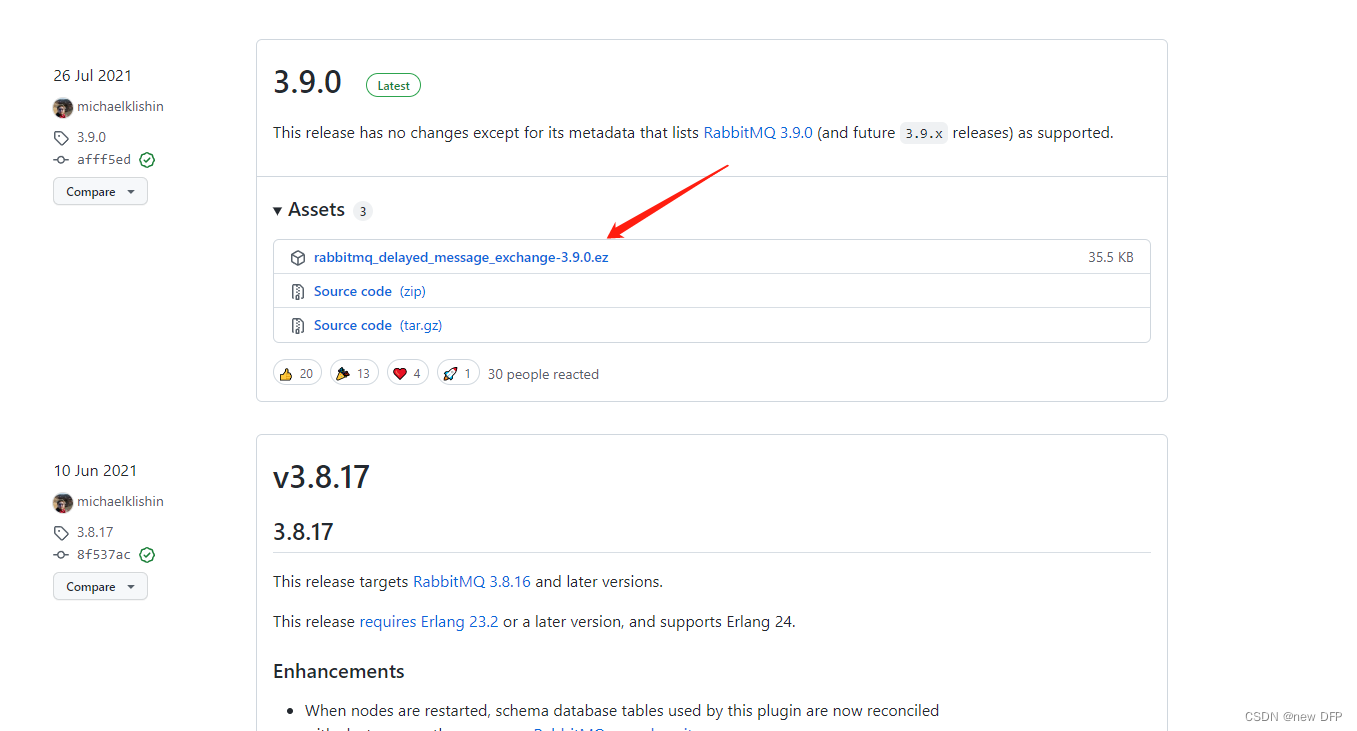The image size is (1357, 731).
Task: Open the 3.9.0 release title
Action: 308,83
